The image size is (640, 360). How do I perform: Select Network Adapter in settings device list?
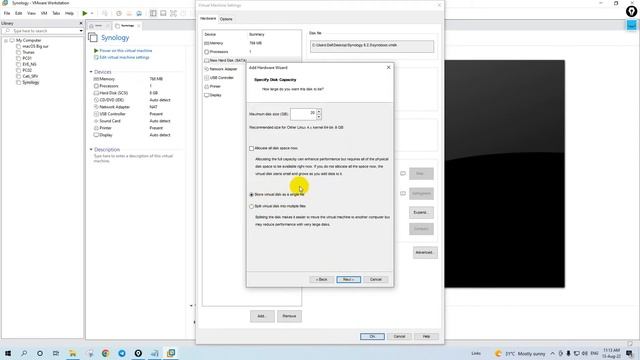click(x=223, y=69)
